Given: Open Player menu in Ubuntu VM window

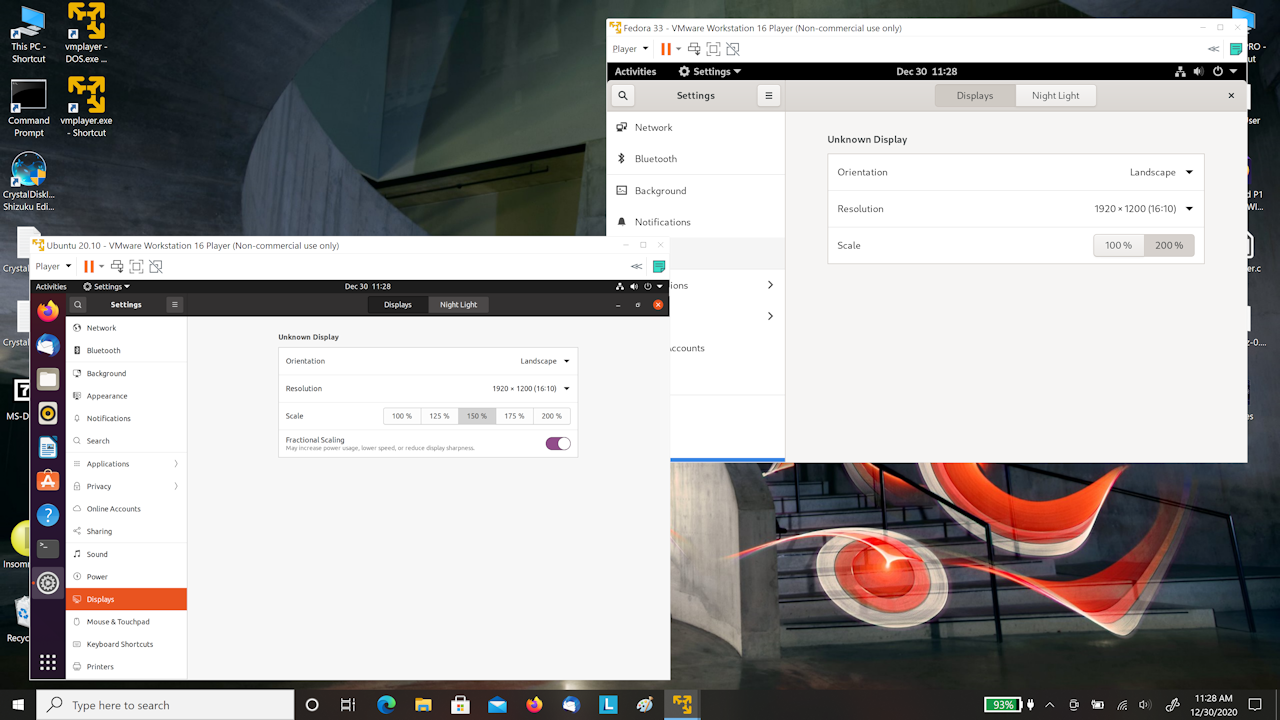Looking at the screenshot, I should point(53,266).
